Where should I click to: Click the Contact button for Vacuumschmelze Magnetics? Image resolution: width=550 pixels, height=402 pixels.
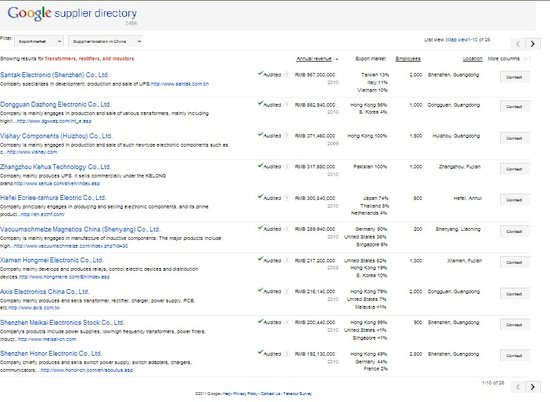tap(514, 232)
